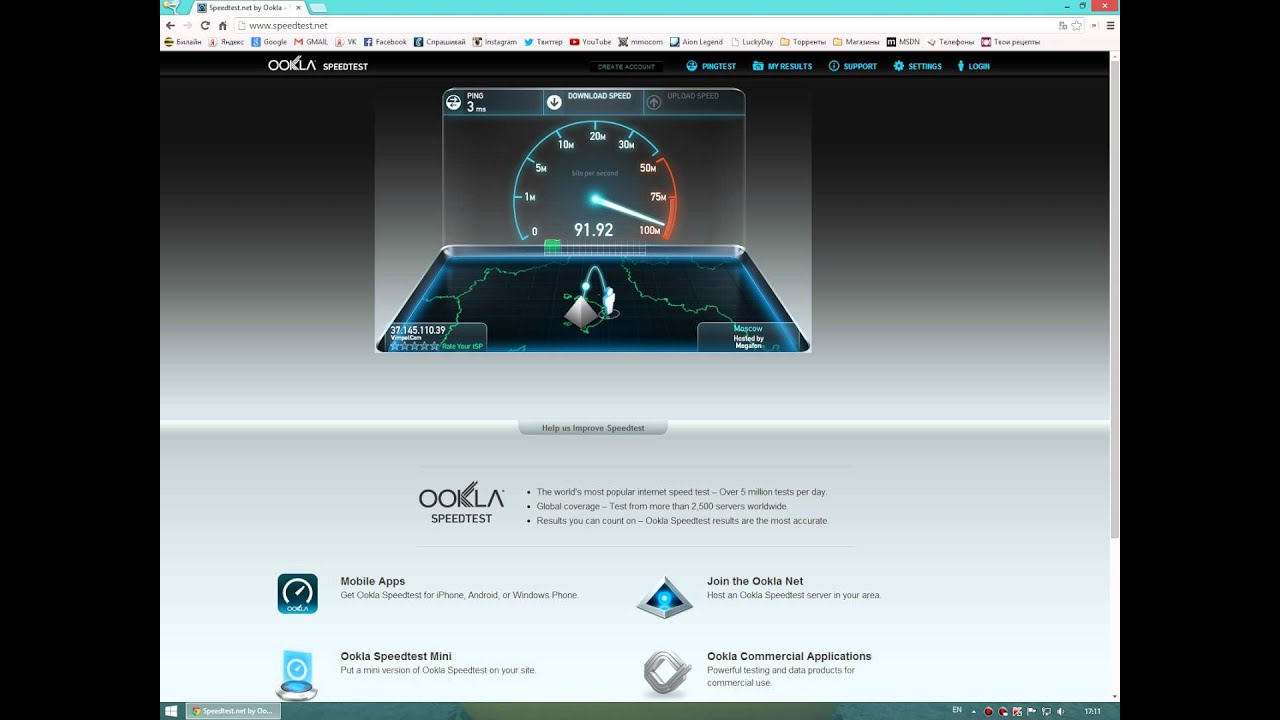The image size is (1280, 720).
Task: Click Help us Improve Speedtest button
Action: pos(593,428)
